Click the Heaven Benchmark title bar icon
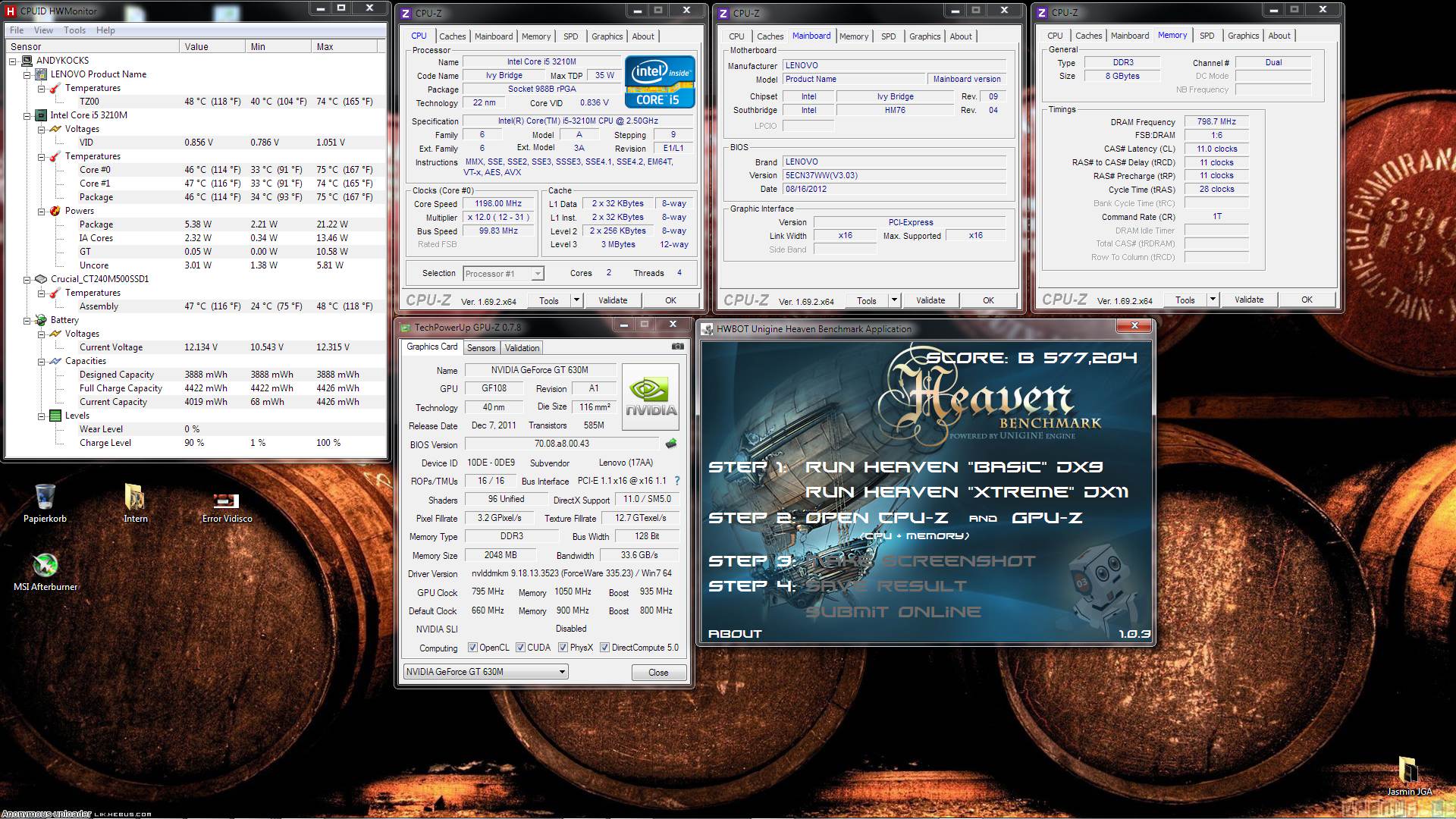The image size is (1456, 819). 708,329
